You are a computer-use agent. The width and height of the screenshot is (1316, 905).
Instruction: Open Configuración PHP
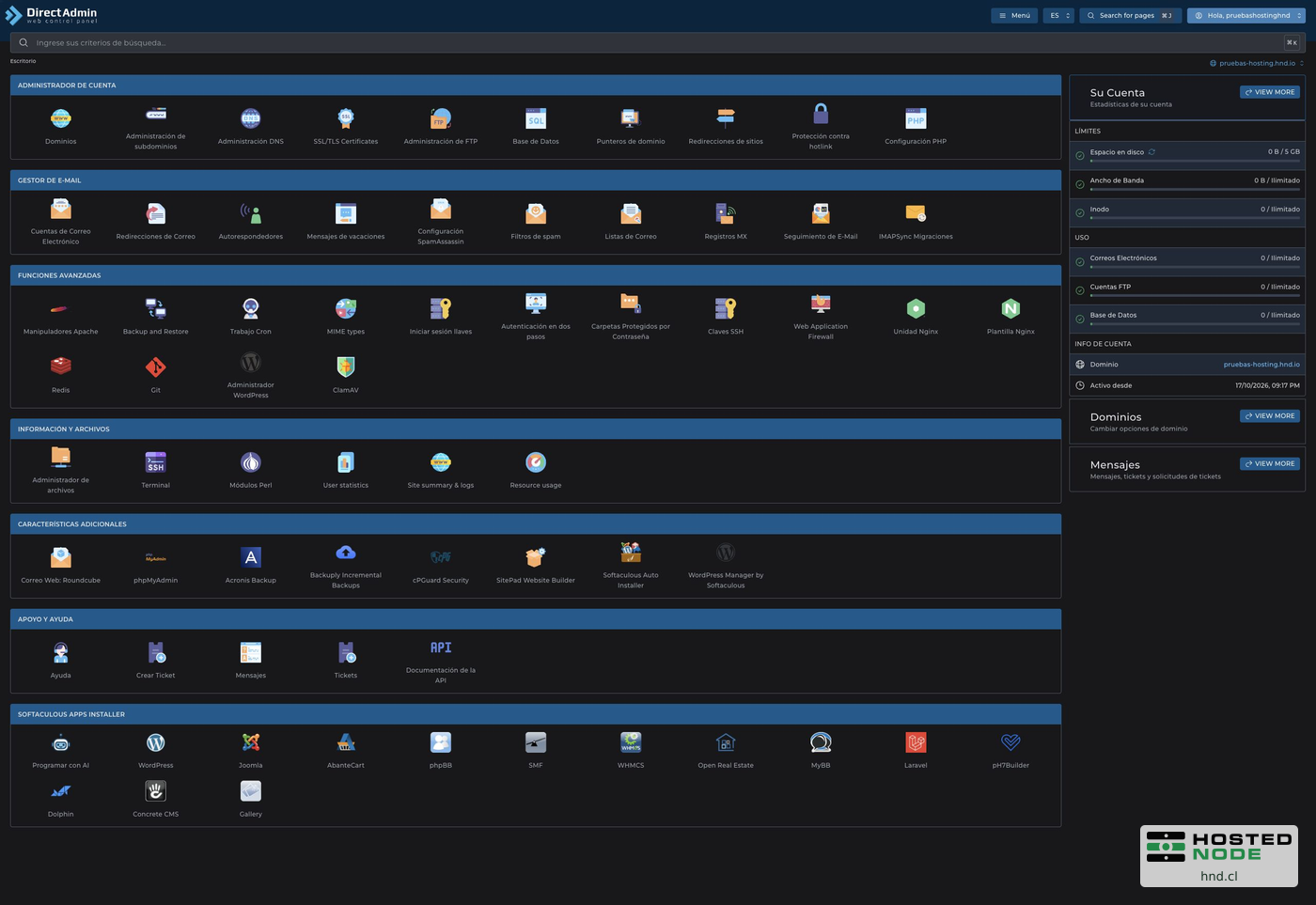click(x=916, y=118)
